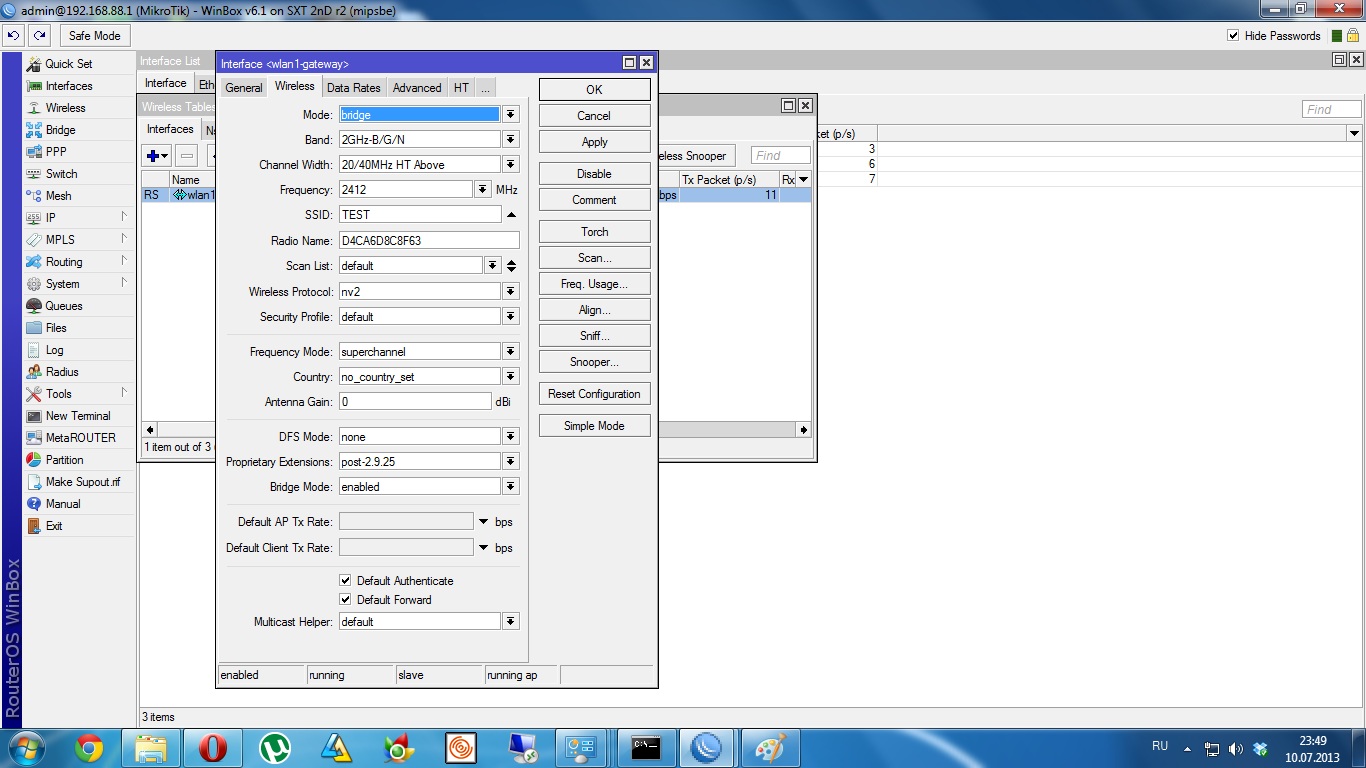Open the Wireless Protocol dropdown showing nv2
Image resolution: width=1366 pixels, height=768 pixels.
(511, 291)
